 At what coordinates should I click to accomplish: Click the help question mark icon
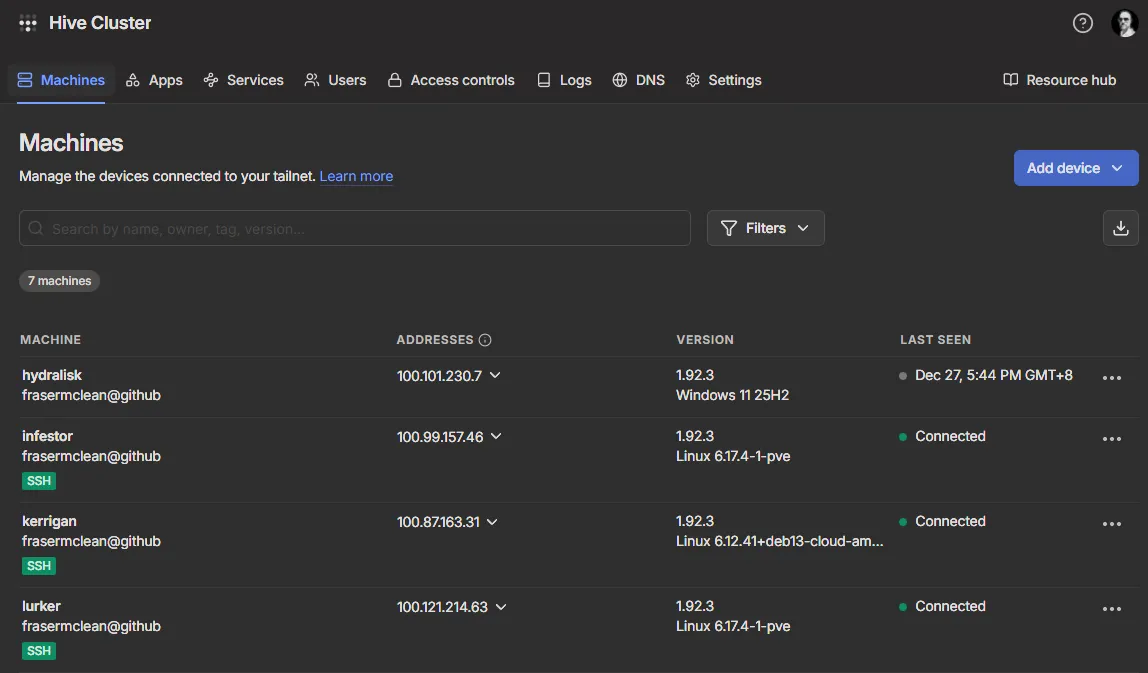(1082, 23)
